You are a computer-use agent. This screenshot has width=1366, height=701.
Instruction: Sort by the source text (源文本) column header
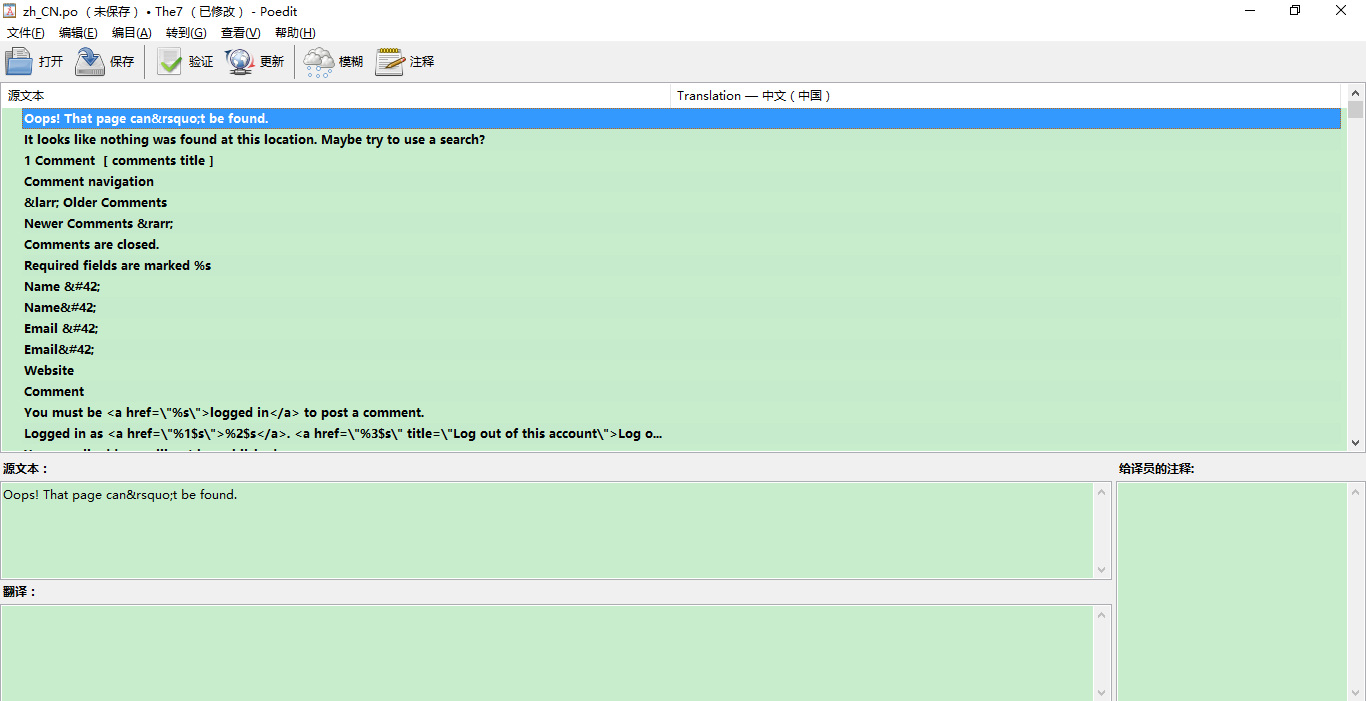click(300, 96)
